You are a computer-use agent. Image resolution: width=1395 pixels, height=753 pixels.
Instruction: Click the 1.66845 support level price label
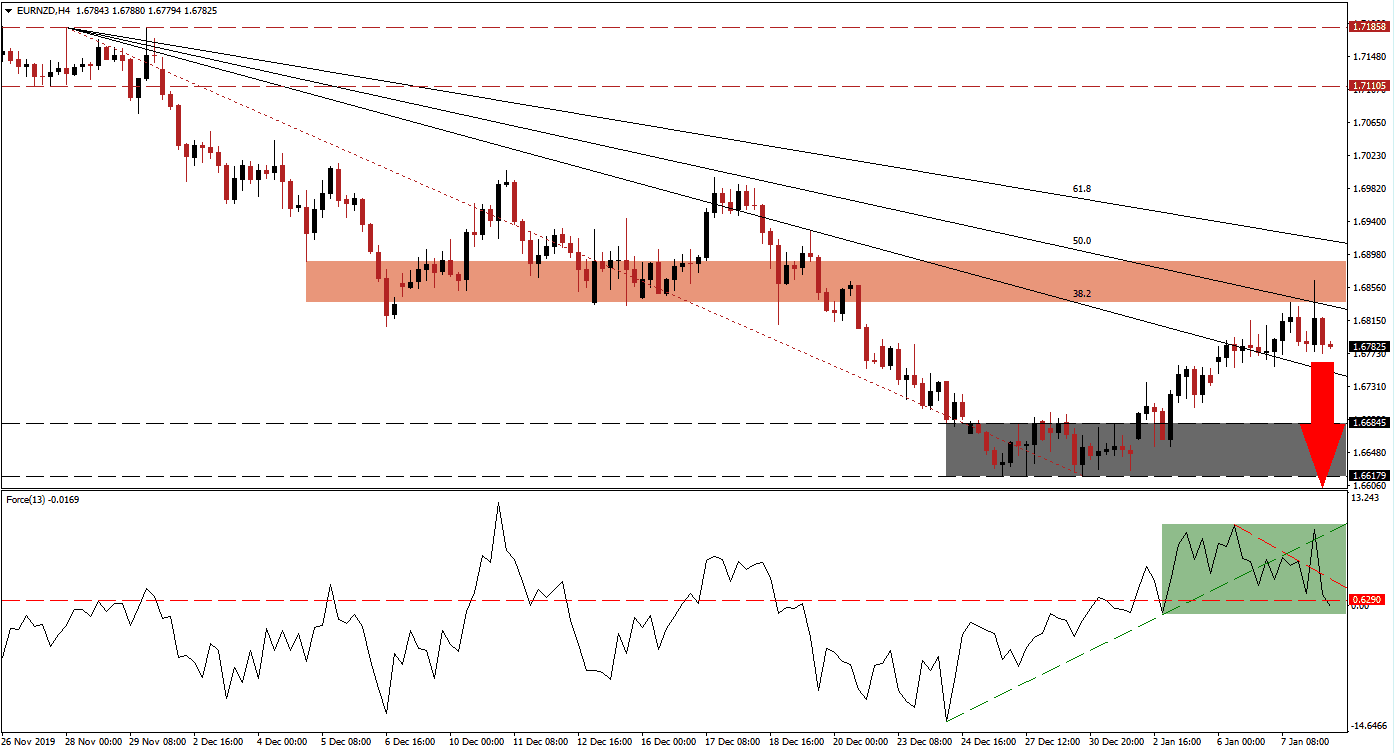click(1368, 423)
